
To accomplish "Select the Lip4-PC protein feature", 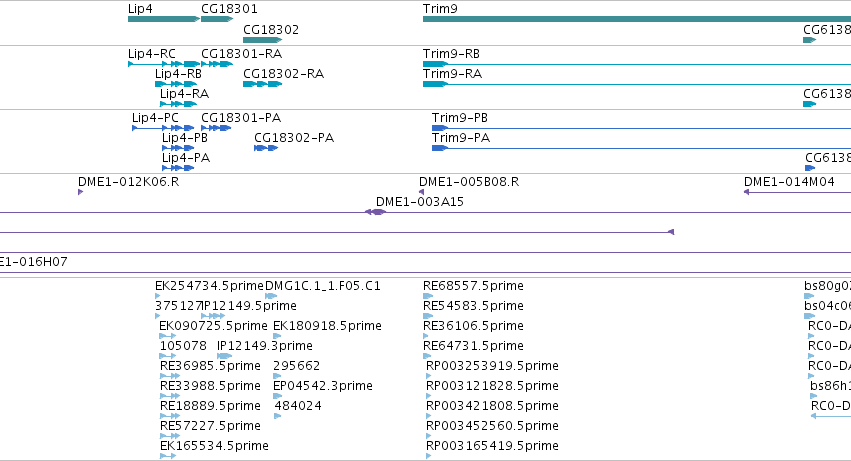I will [x=163, y=128].
